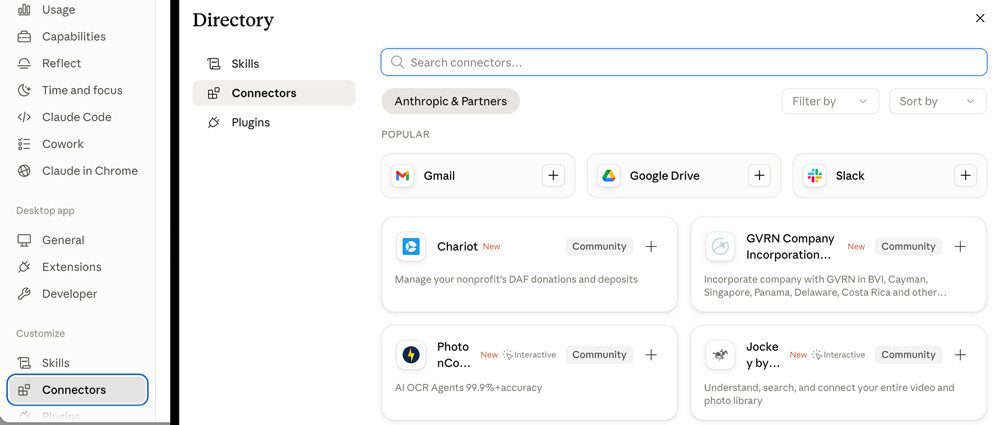The image size is (1000, 425).
Task: Click the Slack connector name
Action: point(850,175)
